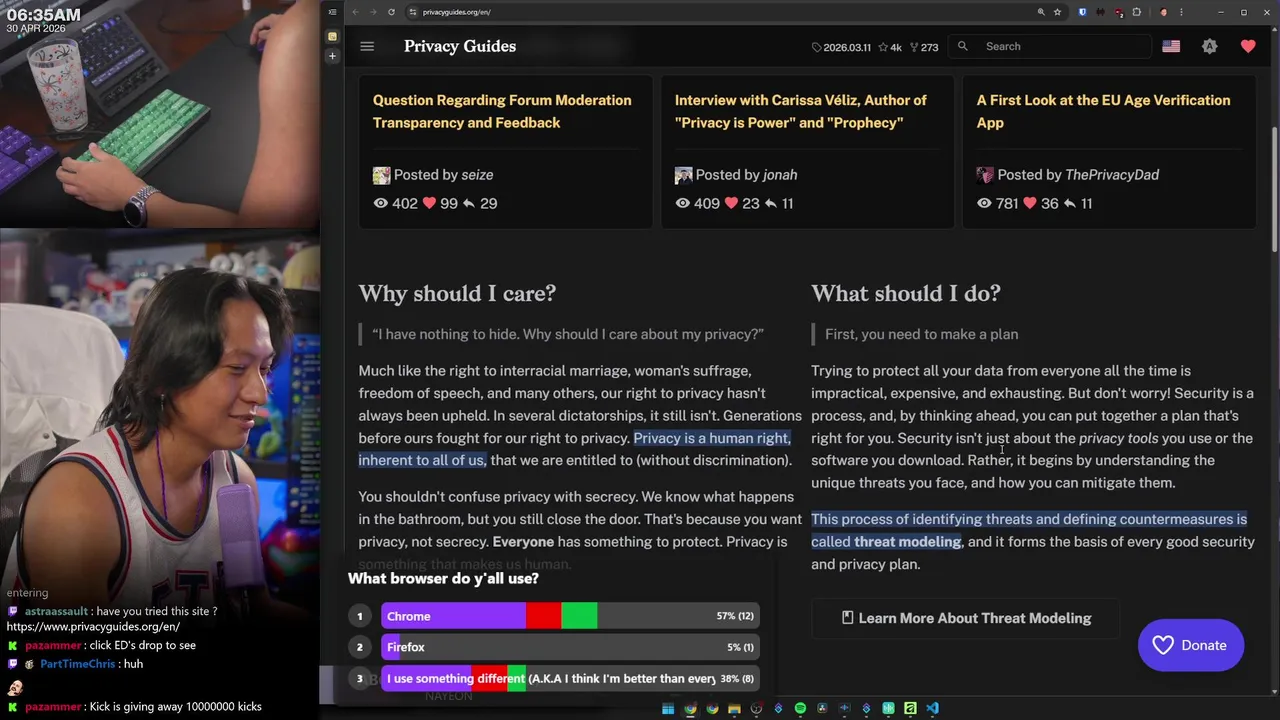Open the vertical tabs sidebar toggle
Image resolution: width=1280 pixels, height=720 pixels.
click(x=332, y=12)
